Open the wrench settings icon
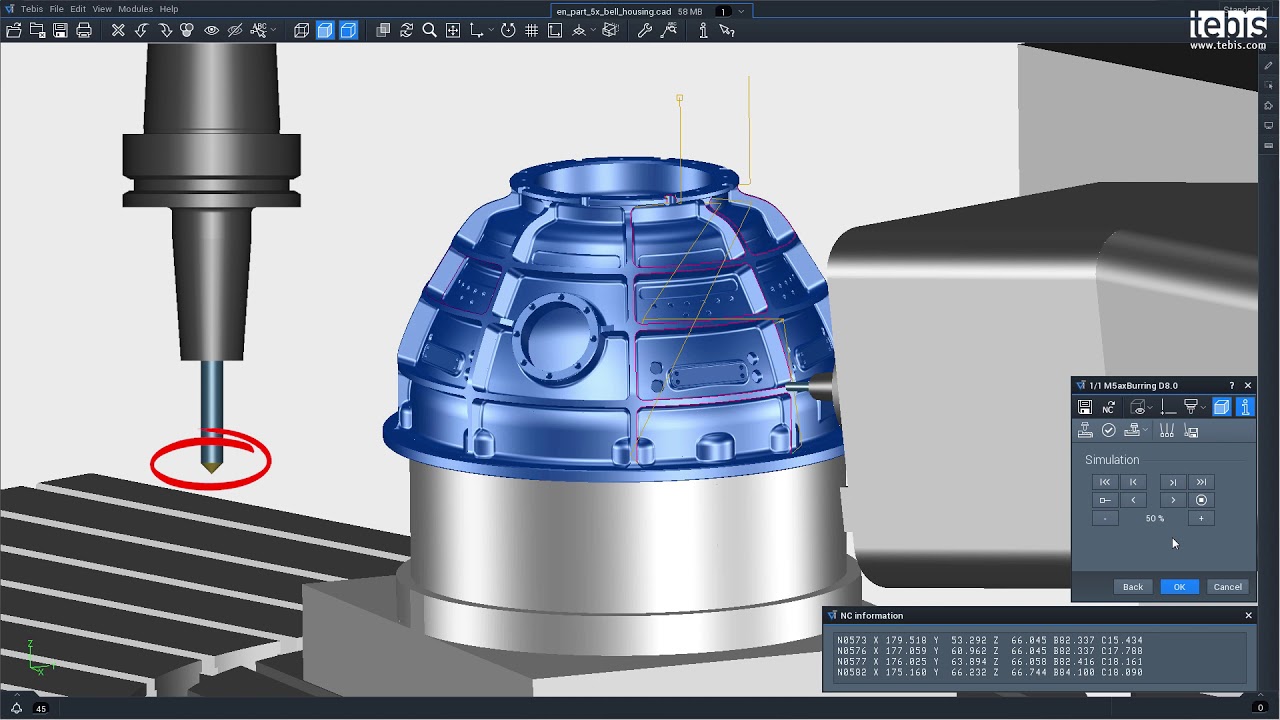1280x720 pixels. tap(645, 30)
